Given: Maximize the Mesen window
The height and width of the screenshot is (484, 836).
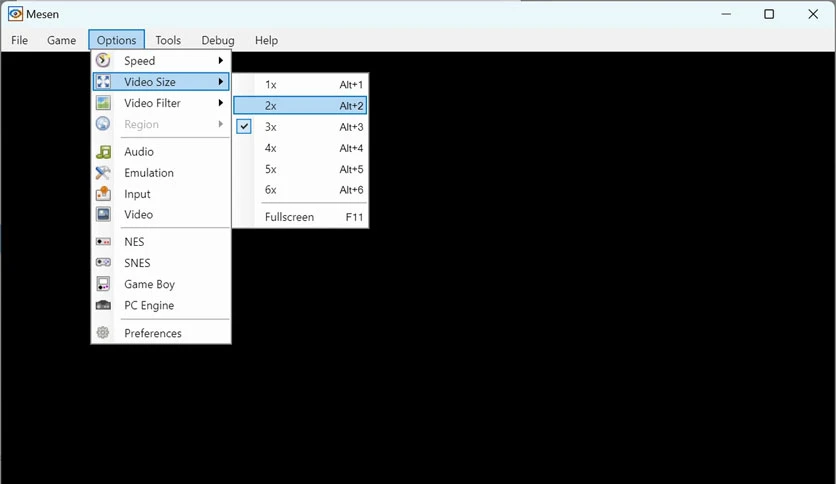Looking at the screenshot, I should 769,14.
